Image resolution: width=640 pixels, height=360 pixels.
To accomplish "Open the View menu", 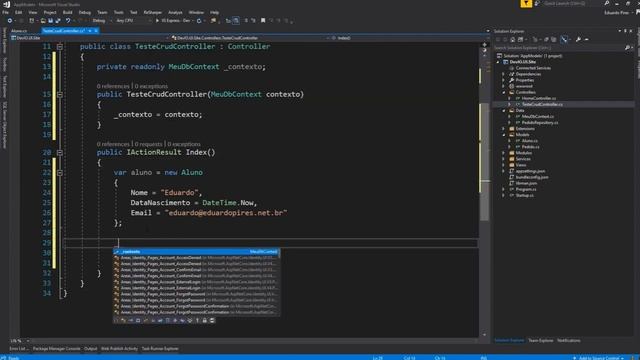I will (x=33, y=13).
